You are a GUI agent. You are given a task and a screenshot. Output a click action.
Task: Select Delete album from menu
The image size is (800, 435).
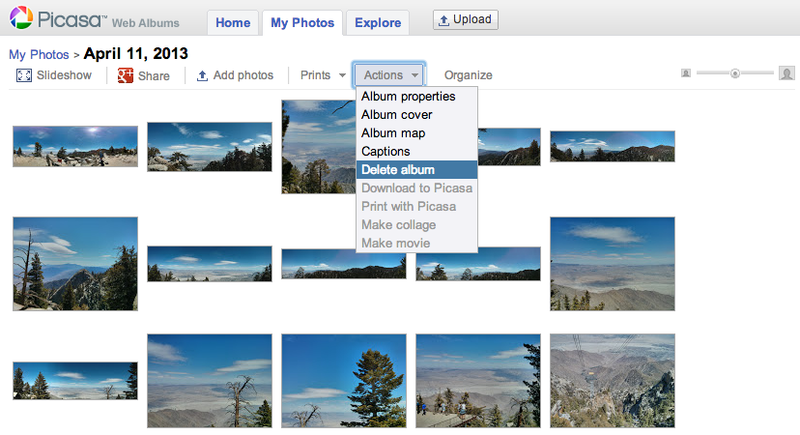(x=398, y=169)
